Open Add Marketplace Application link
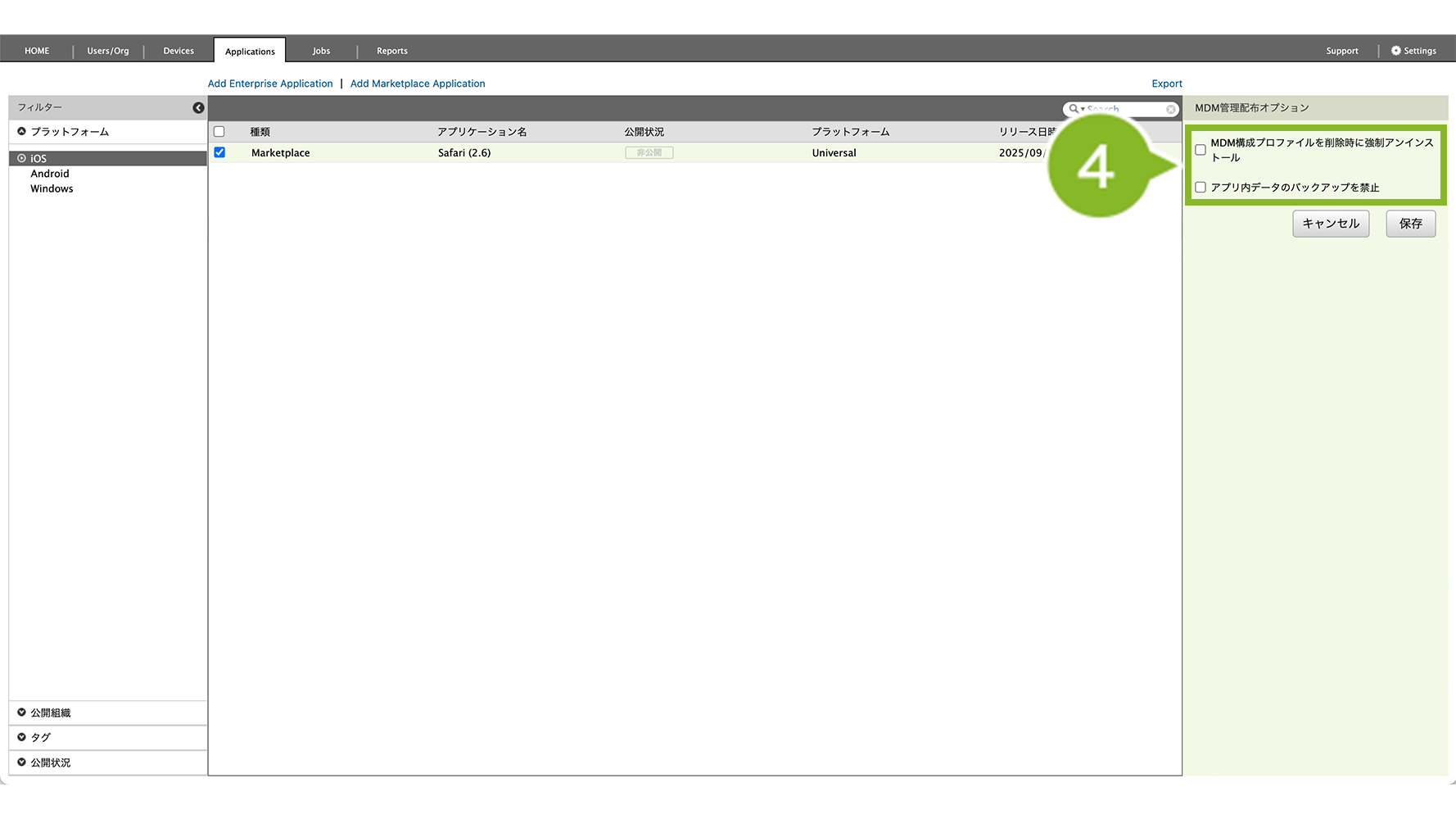 (418, 84)
